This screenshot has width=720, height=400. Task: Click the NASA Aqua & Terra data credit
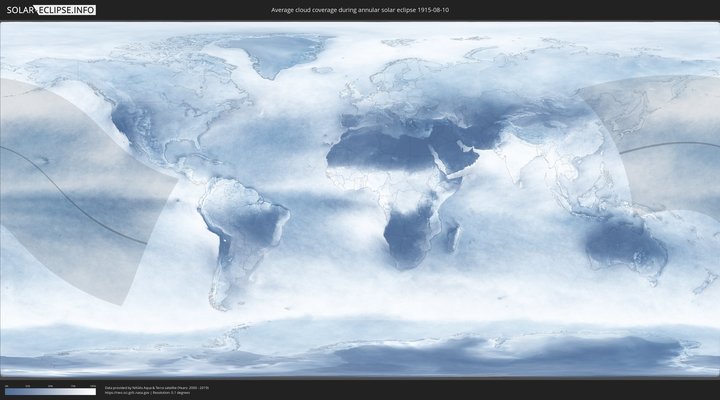156,387
